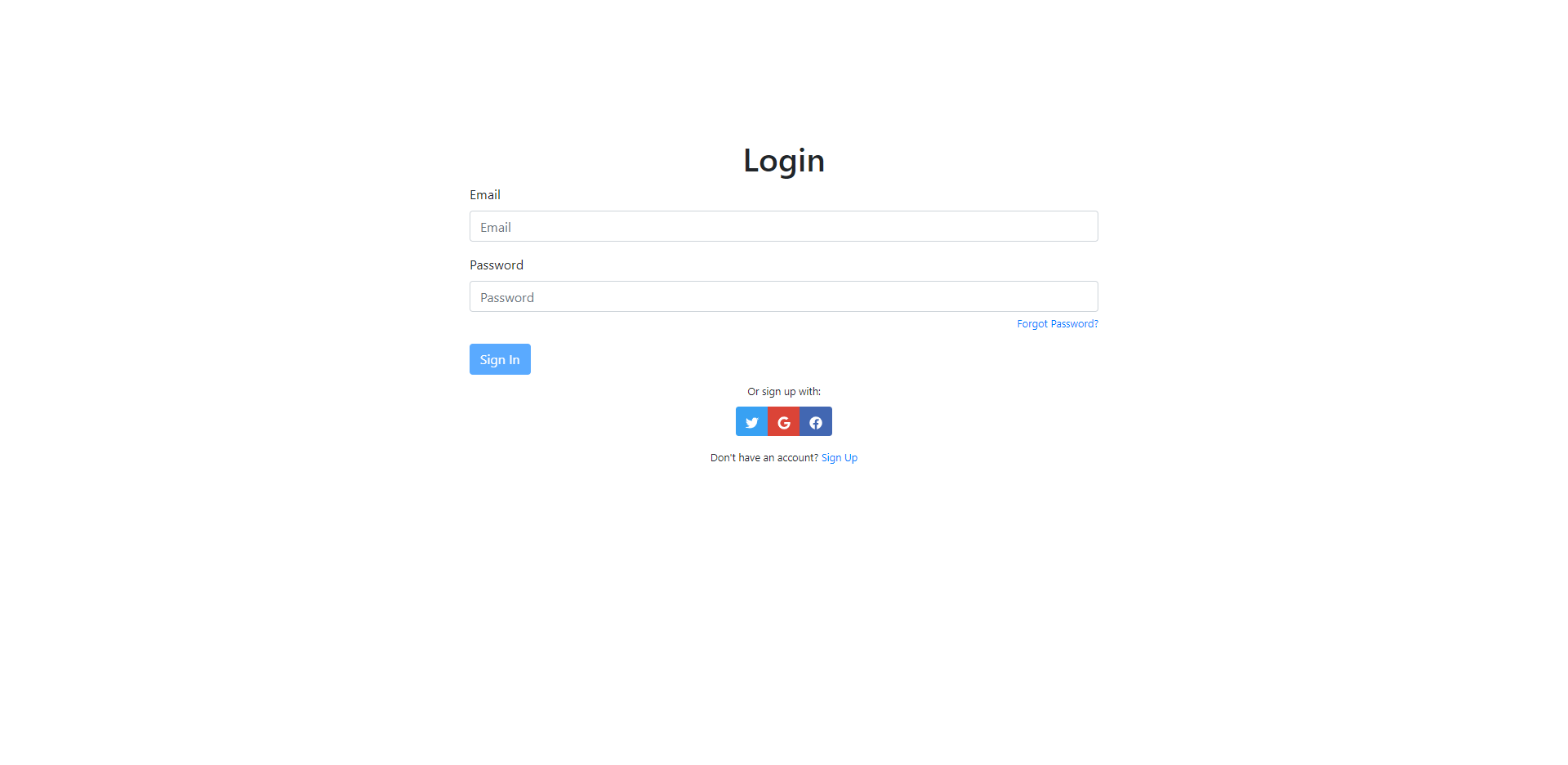Click the Login page heading
Image resolution: width=1568 pixels, height=765 pixels.
click(784, 160)
